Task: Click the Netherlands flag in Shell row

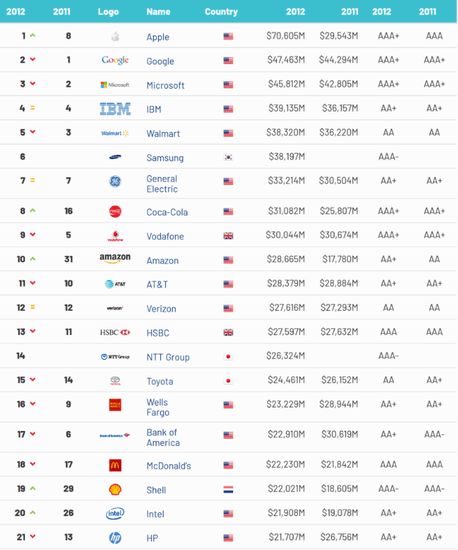Action: click(228, 490)
